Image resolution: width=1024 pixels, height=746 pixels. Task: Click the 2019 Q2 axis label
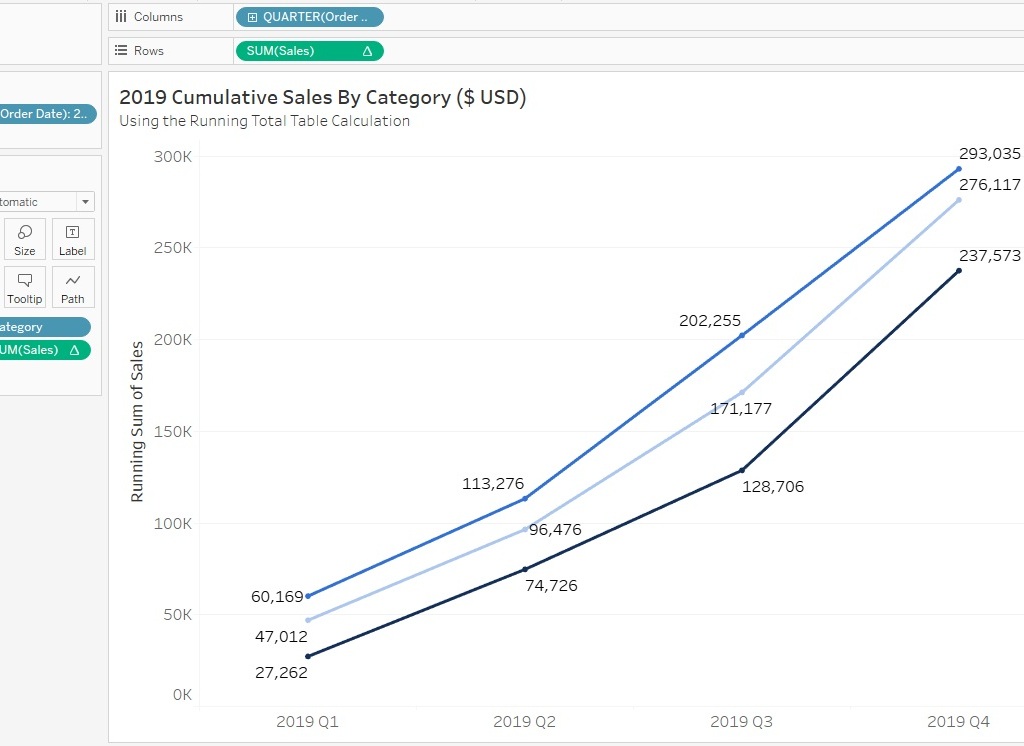click(x=525, y=721)
